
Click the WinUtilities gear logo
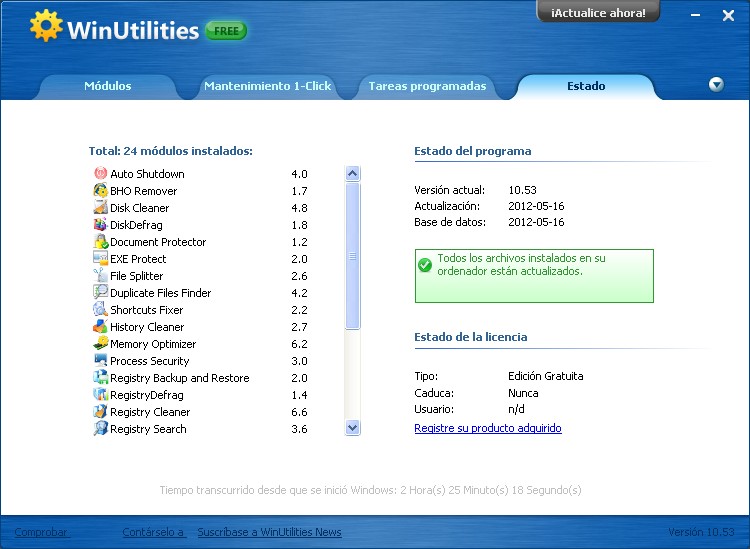click(46, 25)
